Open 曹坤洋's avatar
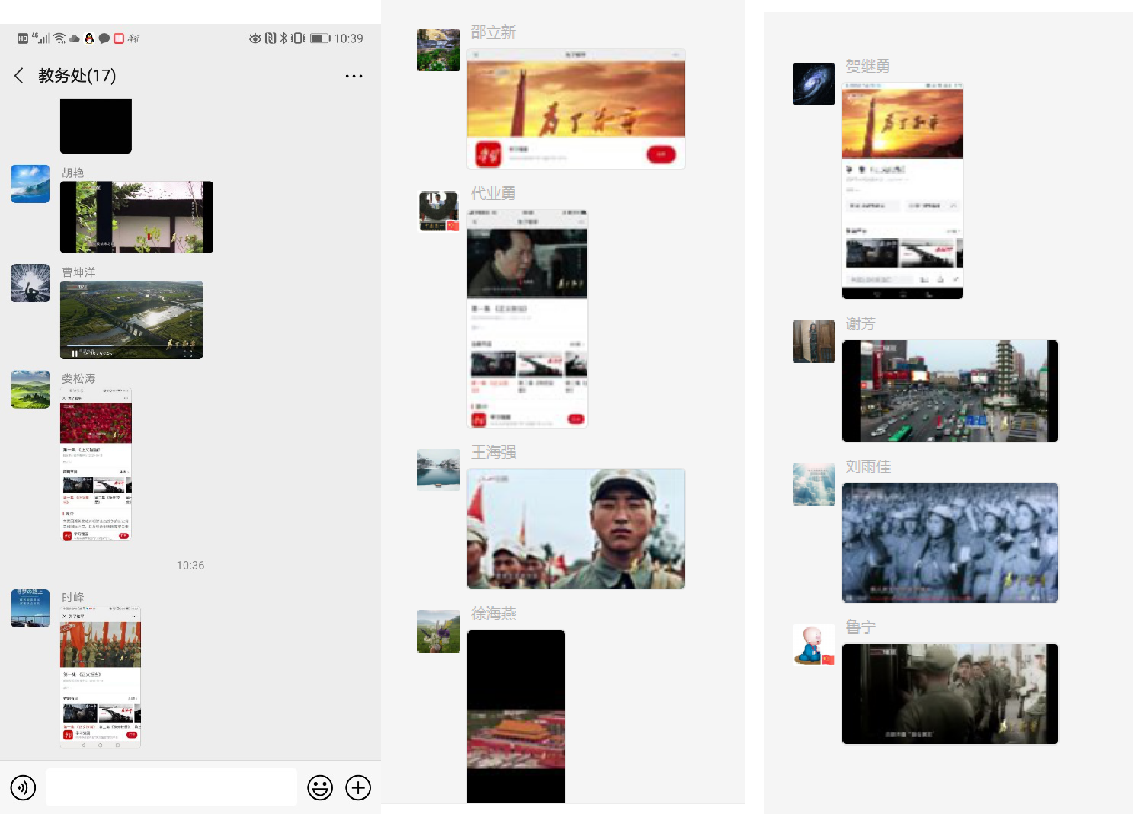 [30, 283]
